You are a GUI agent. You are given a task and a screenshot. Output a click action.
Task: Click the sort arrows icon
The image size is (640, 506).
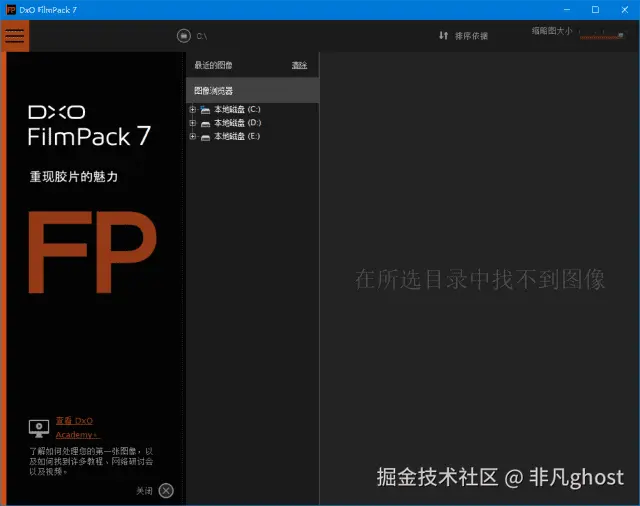pyautogui.click(x=444, y=36)
